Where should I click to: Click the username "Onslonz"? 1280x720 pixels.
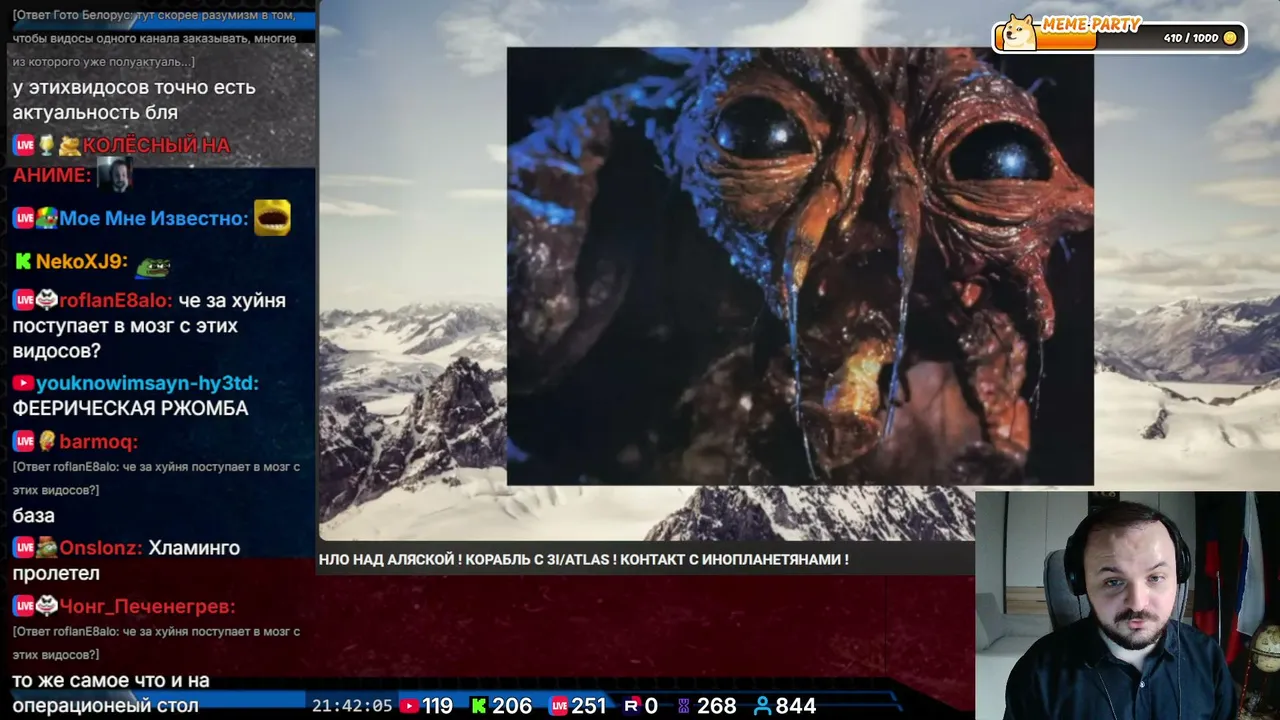tap(100, 548)
